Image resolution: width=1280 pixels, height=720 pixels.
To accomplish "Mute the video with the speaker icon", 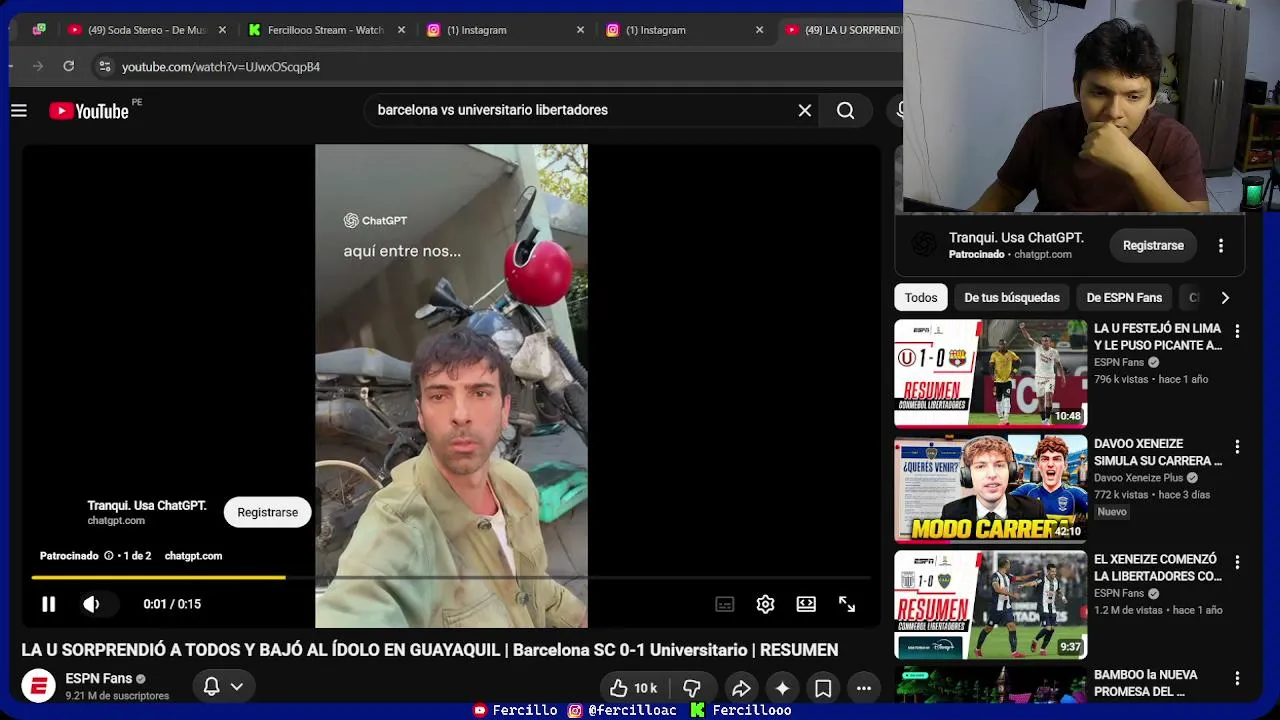I will coord(91,604).
